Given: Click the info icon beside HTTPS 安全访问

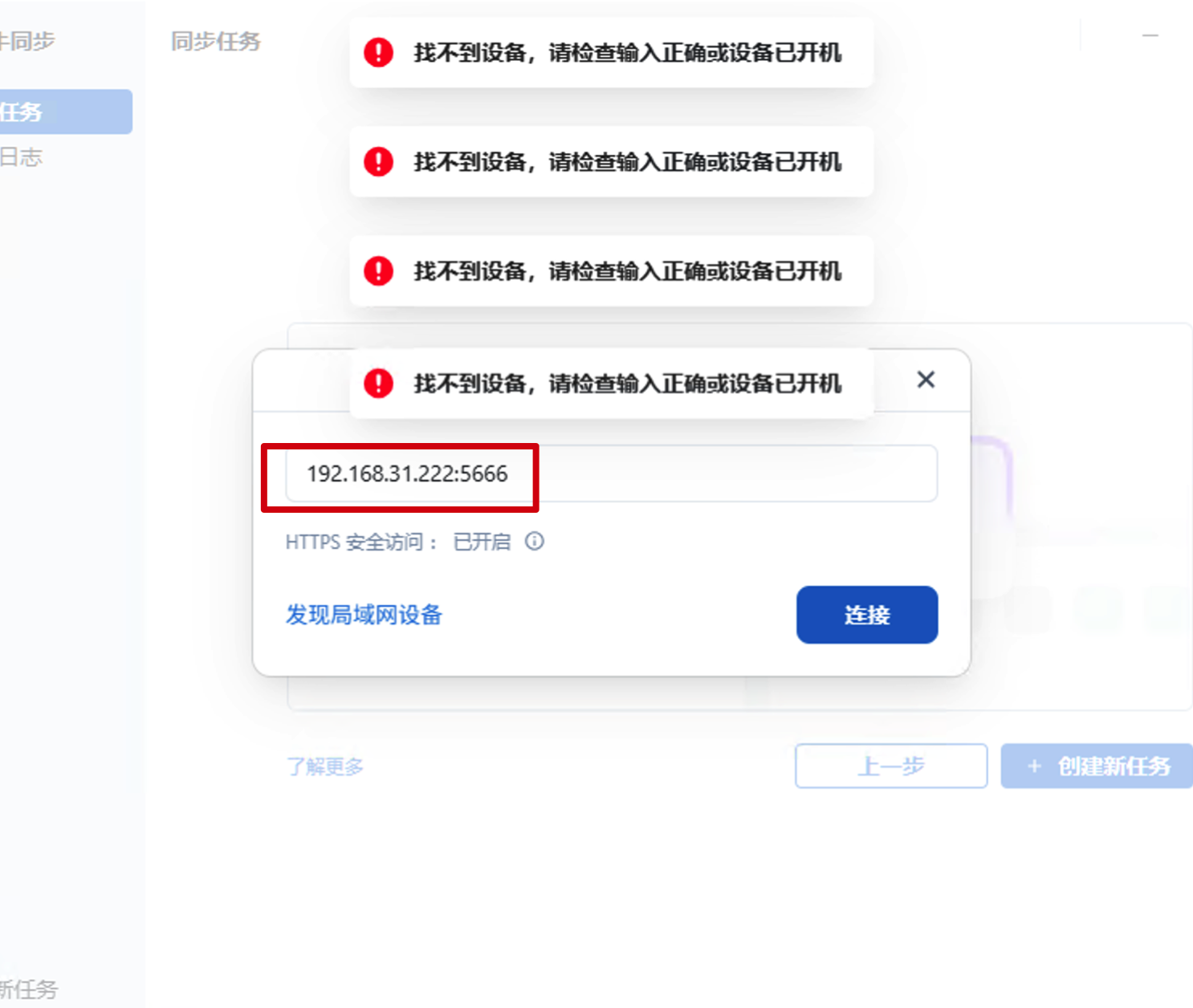Looking at the screenshot, I should click(535, 542).
